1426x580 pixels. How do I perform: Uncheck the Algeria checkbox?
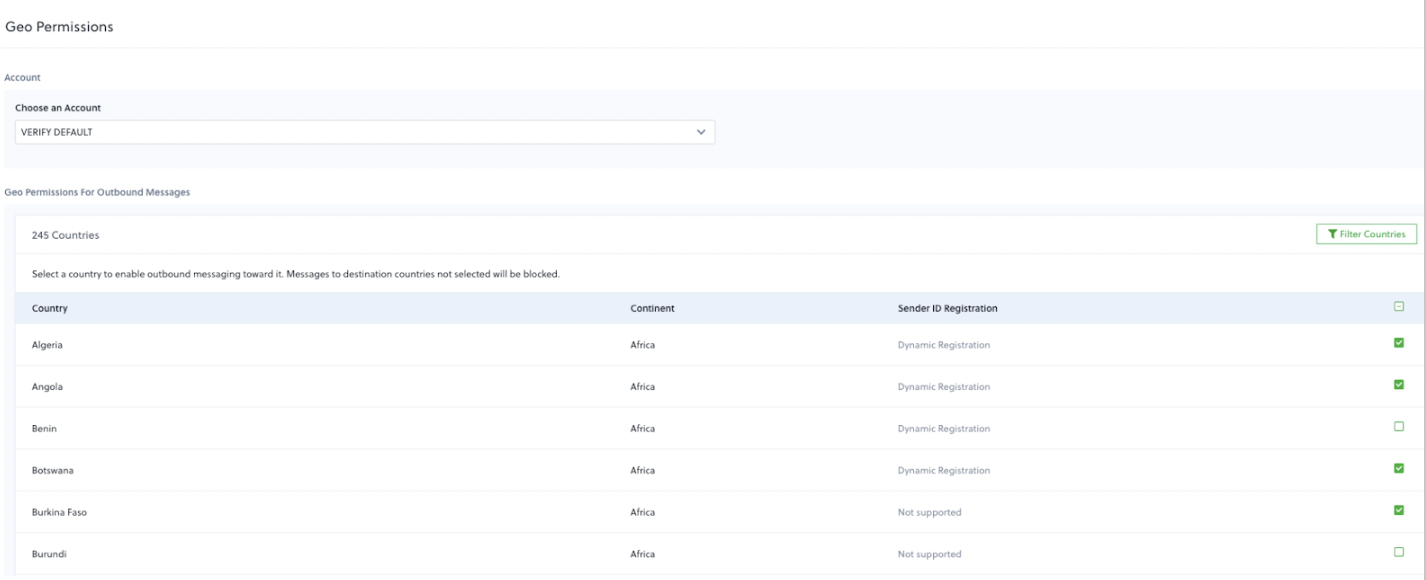click(1399, 344)
